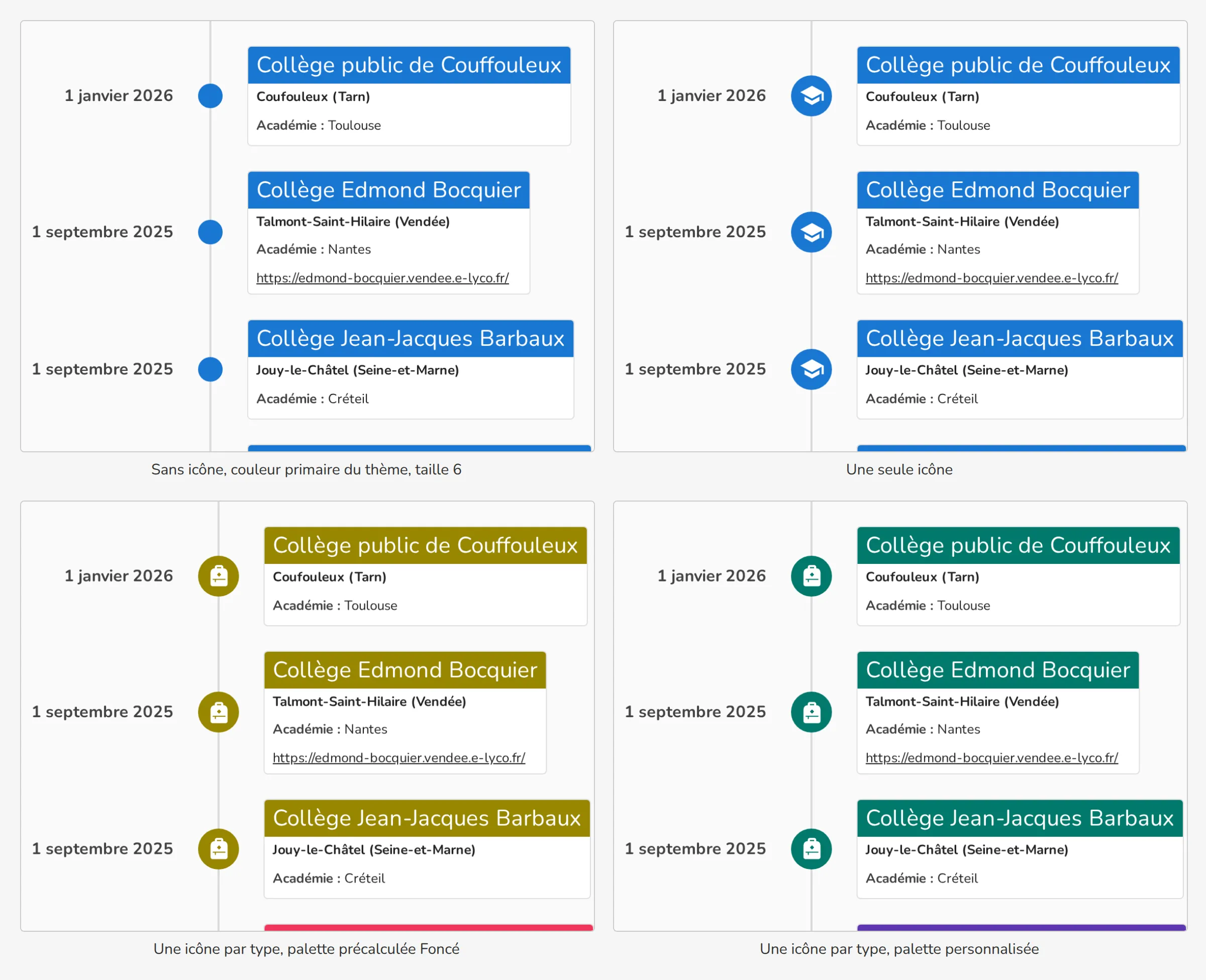This screenshot has width=1206, height=980.
Task: Open edmond-bocquier link in palette Foncé panel
Action: tap(399, 757)
